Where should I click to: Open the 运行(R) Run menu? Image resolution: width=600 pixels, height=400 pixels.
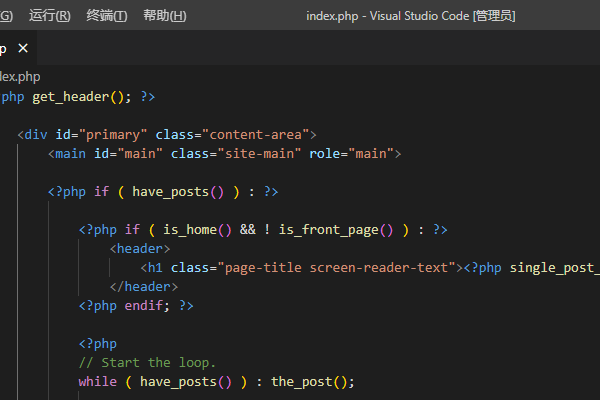coord(50,16)
